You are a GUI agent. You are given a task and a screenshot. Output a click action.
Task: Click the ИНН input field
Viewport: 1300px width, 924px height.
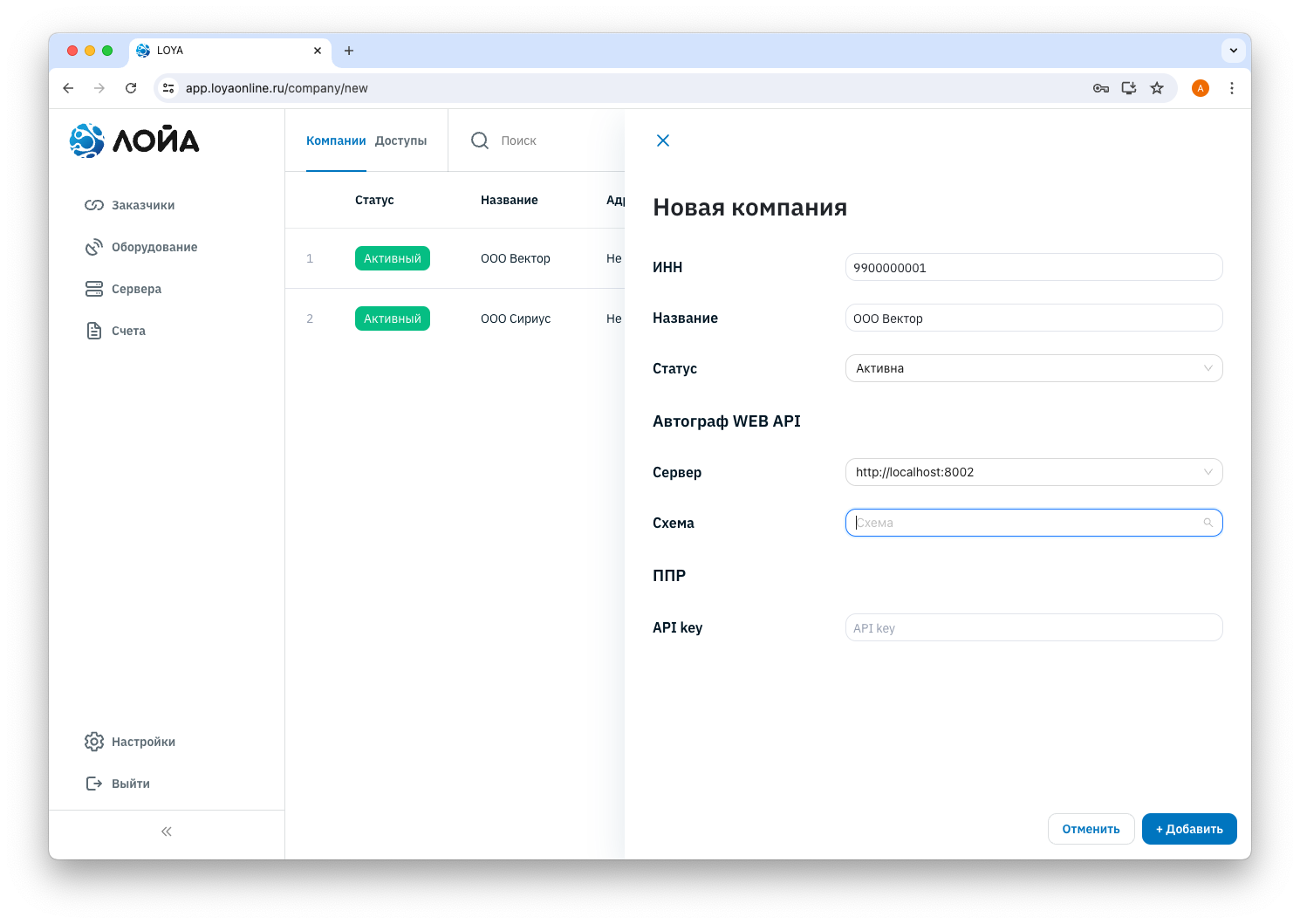(x=1034, y=267)
